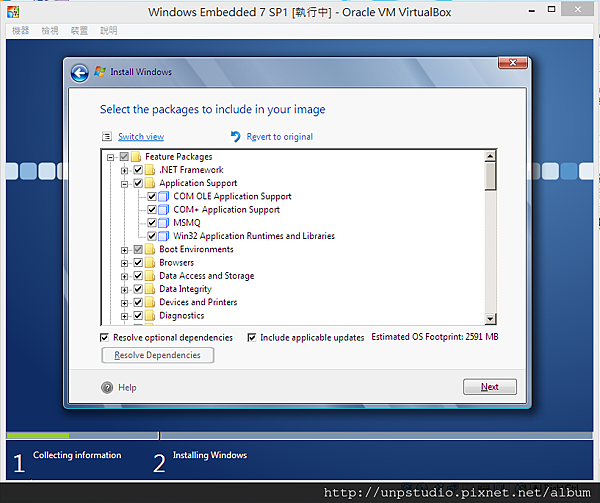This screenshot has width=600, height=503.
Task: Toggle Include applicable updates checkbox
Action: (x=251, y=337)
